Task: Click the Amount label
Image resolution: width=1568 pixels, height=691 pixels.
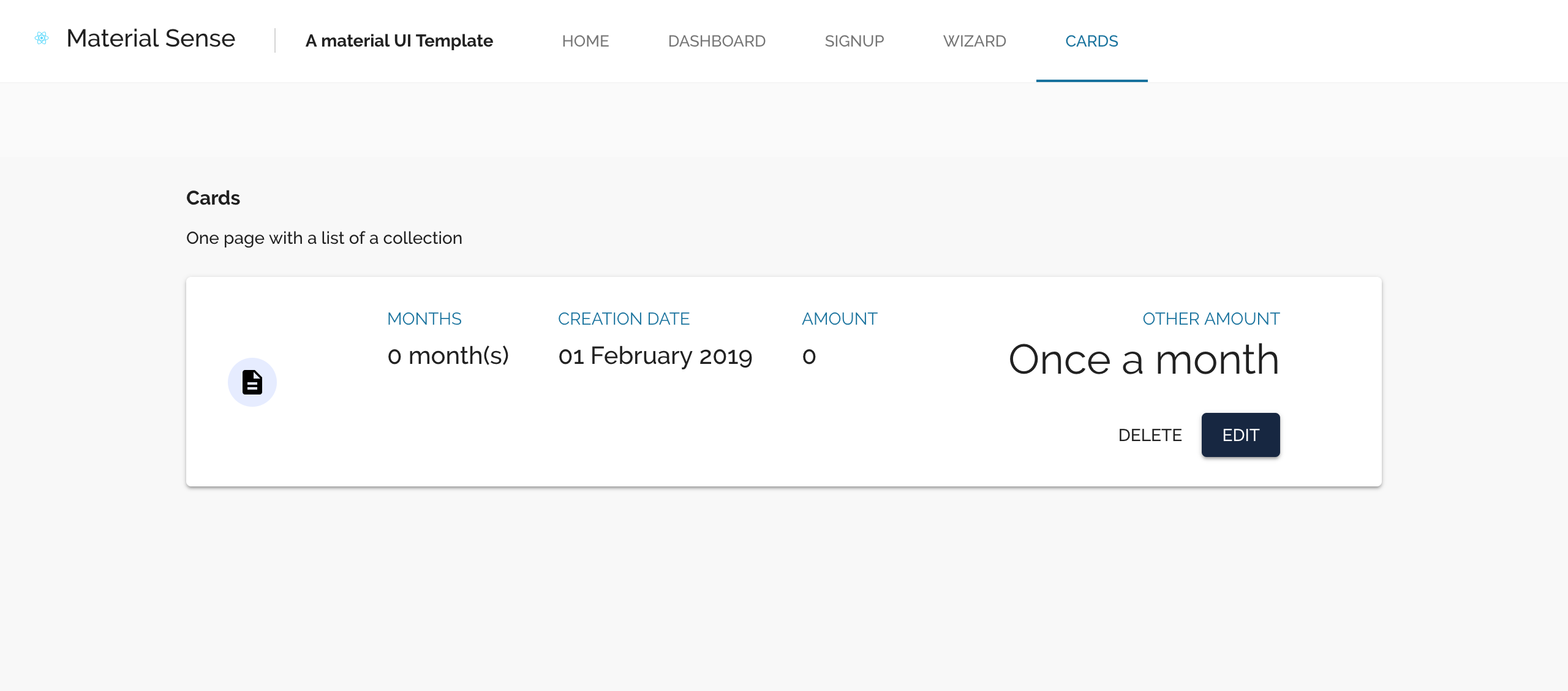Action: 839,319
